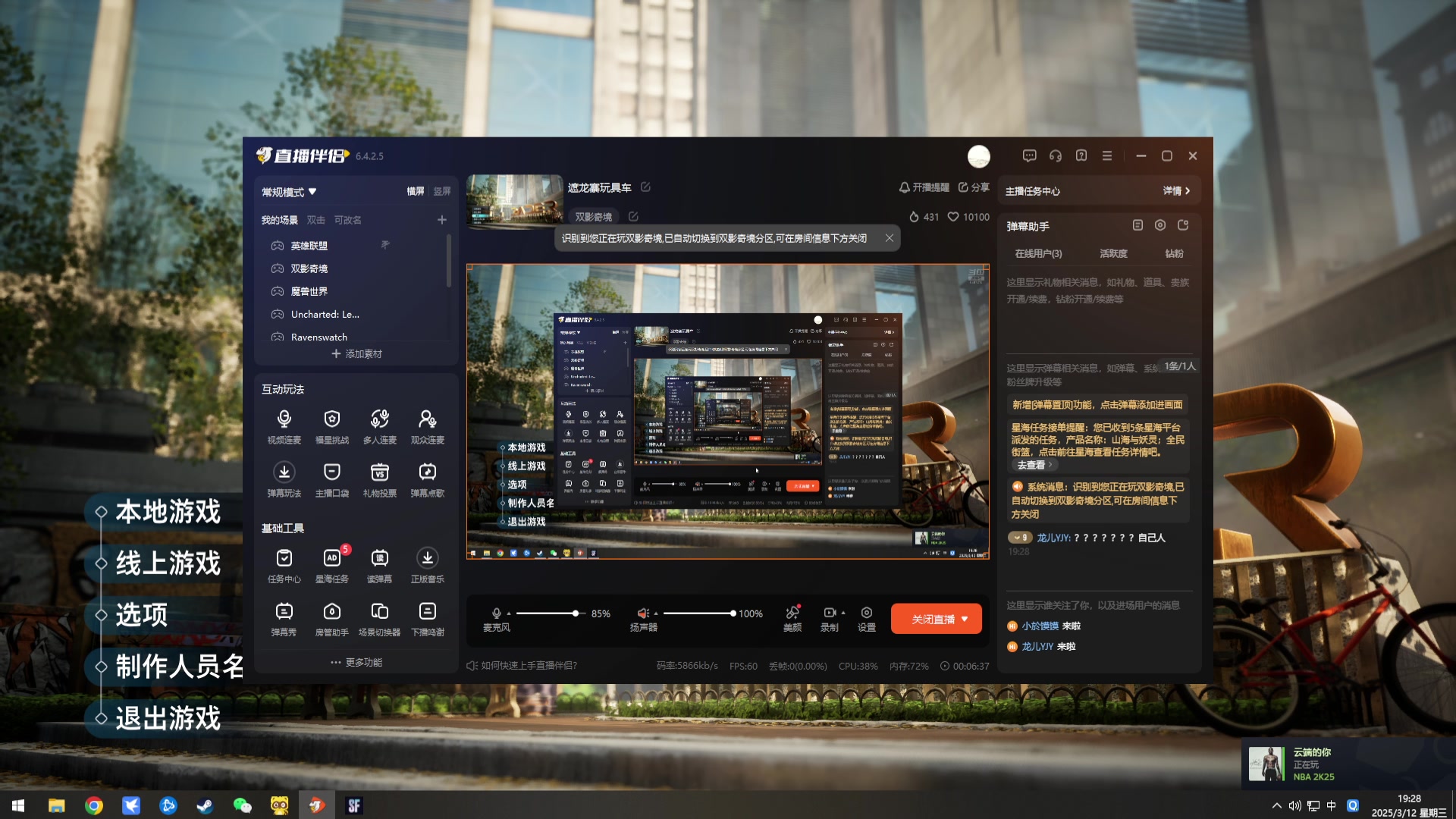Image resolution: width=1456 pixels, height=819 pixels.
Task: Expand 去查看 task details arrow
Action: coord(1034,465)
